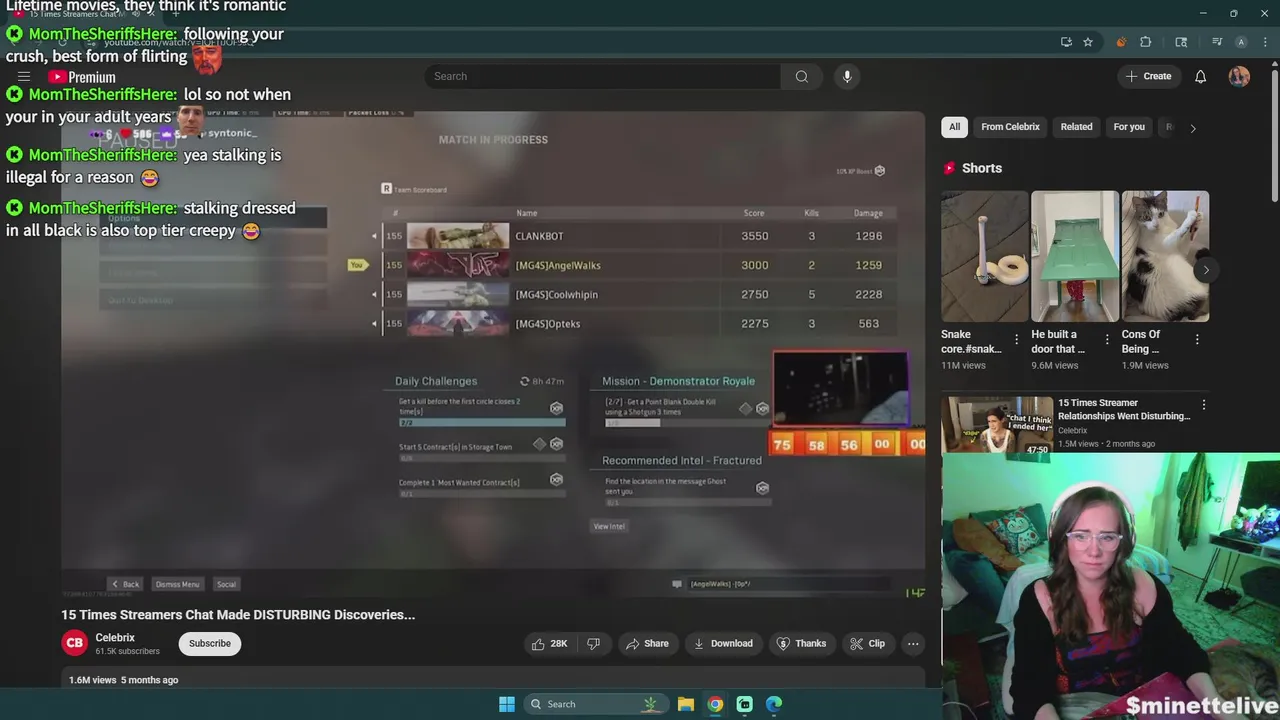Open more actions ellipsis beside Clip

tap(913, 643)
